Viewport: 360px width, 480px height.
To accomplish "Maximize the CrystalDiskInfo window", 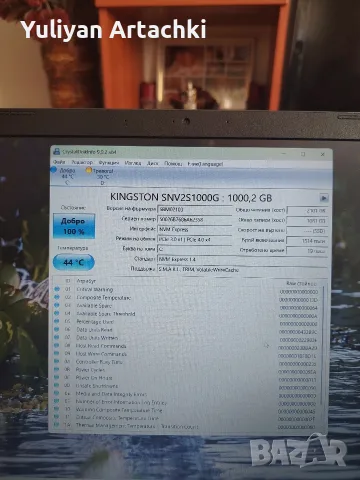I will pos(303,154).
